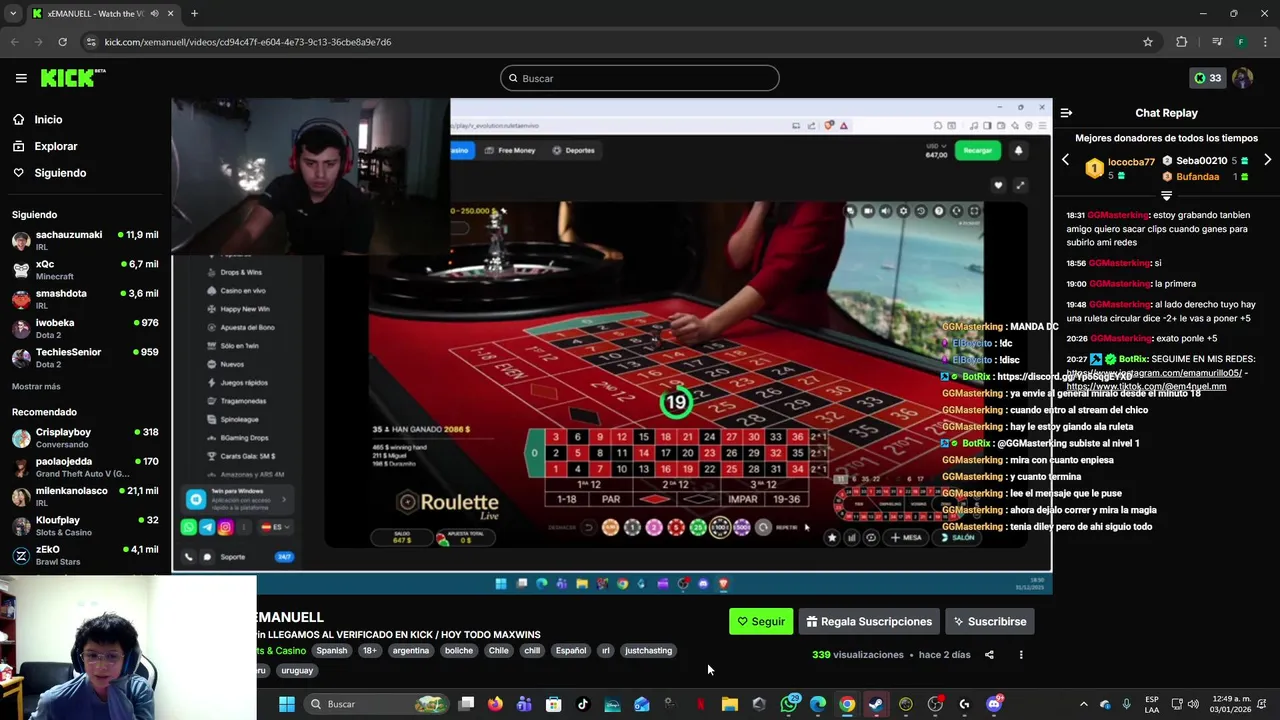Go to Inicio in the sidebar
The image size is (1280, 720).
click(48, 119)
